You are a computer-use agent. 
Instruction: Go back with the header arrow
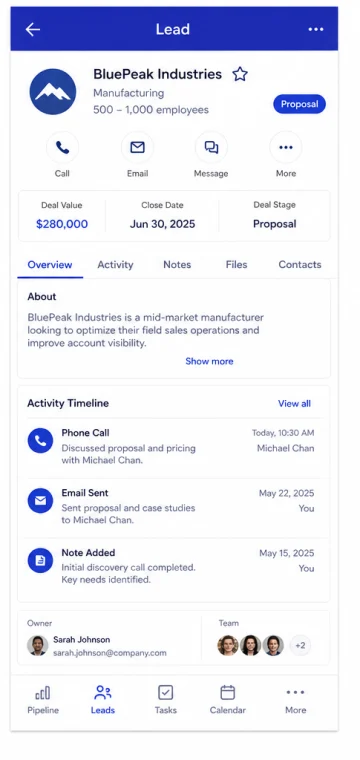(32, 30)
